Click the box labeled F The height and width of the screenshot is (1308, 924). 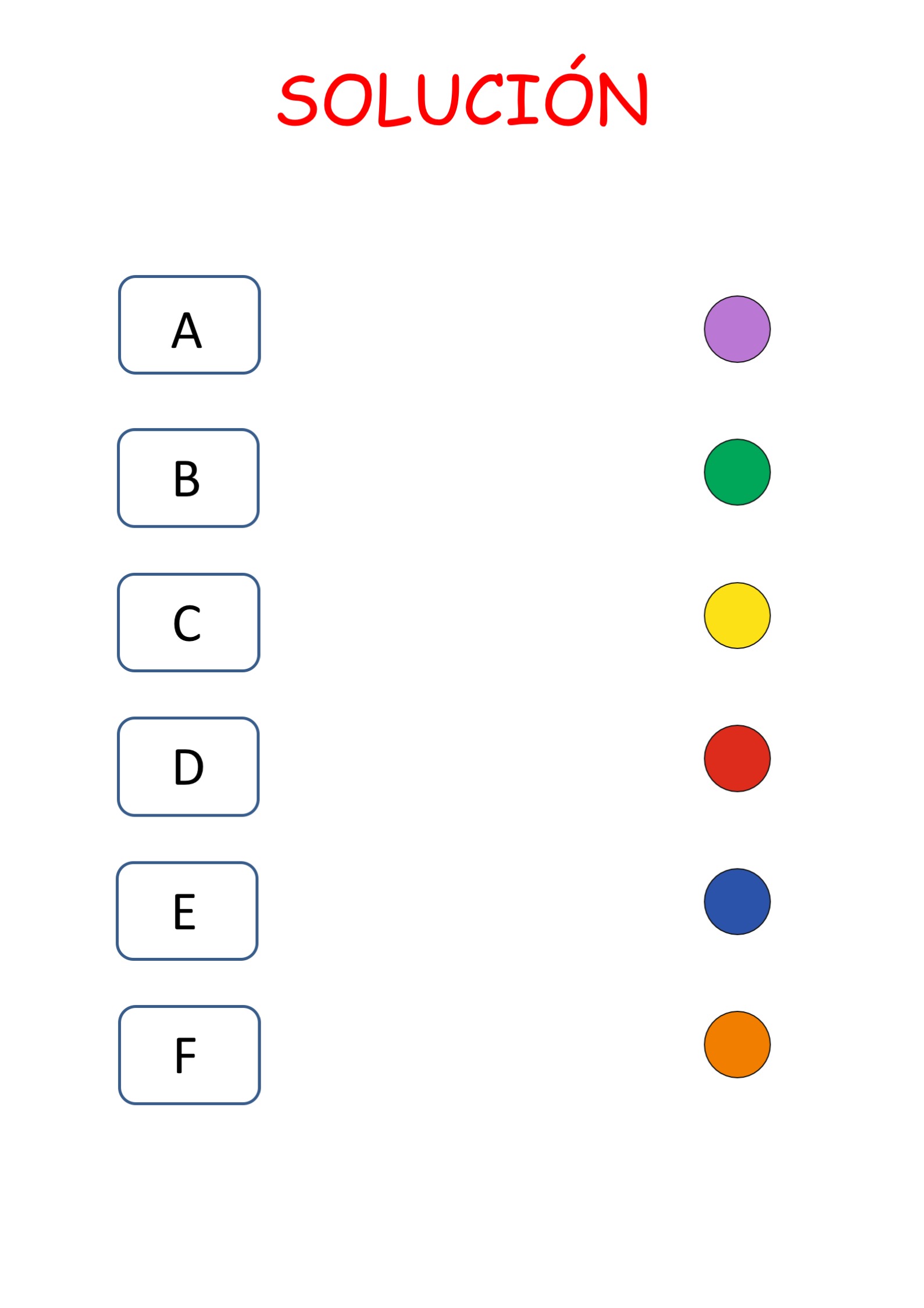pos(189,1055)
